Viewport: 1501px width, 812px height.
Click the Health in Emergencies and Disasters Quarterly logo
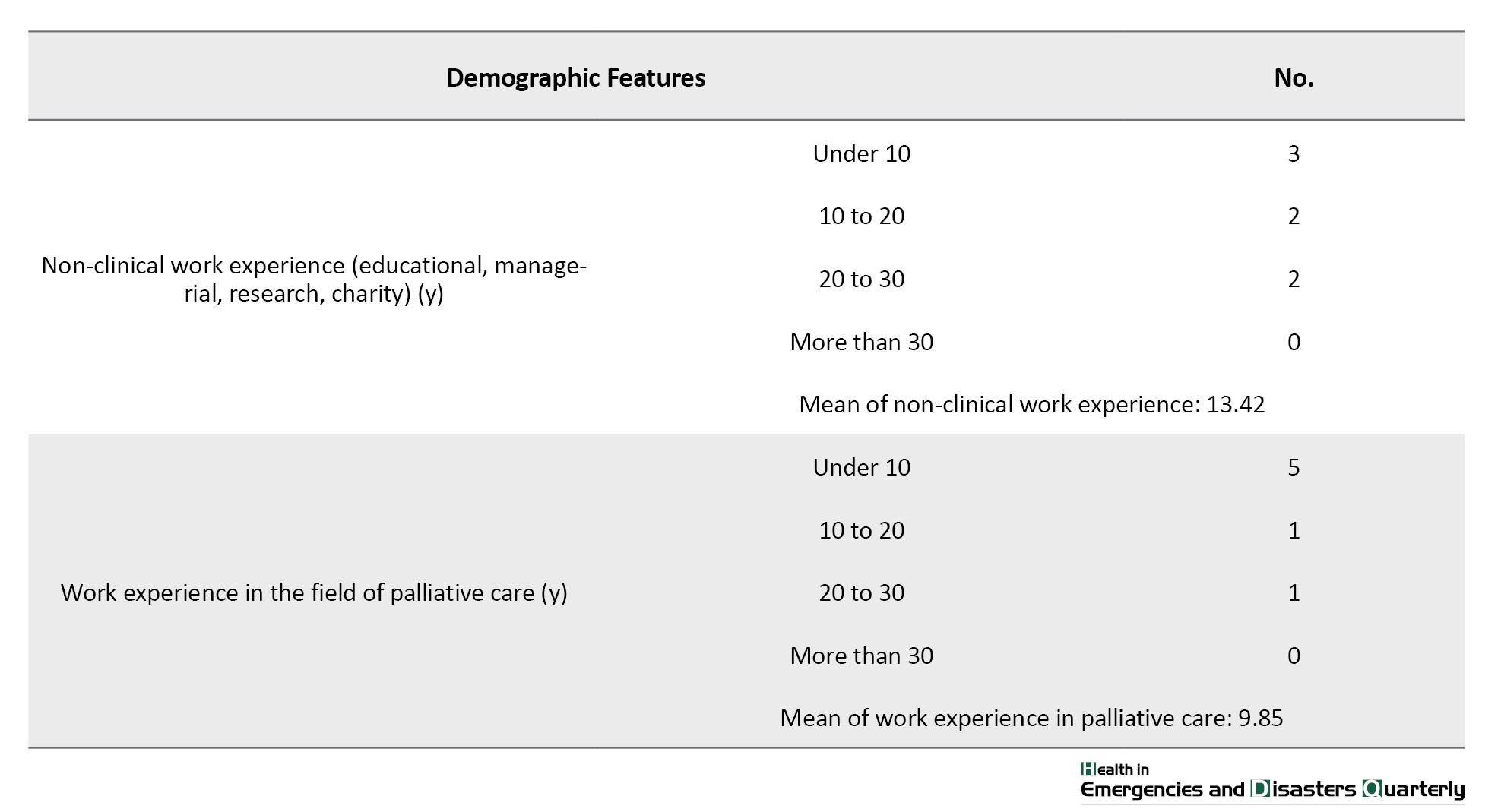coord(1272,782)
